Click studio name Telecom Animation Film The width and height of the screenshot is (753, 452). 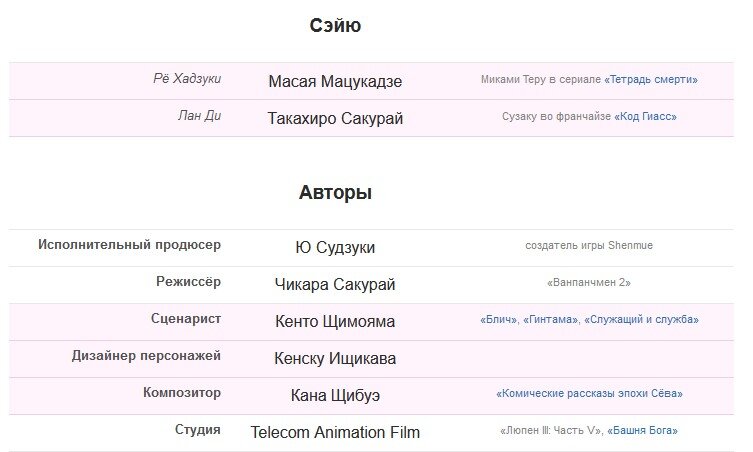point(335,433)
